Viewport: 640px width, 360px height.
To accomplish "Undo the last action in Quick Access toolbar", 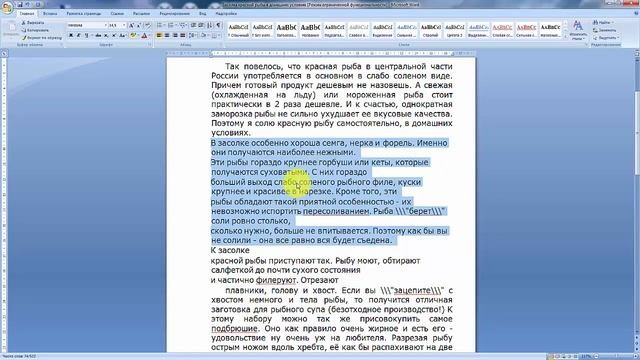I will pos(28,4).
